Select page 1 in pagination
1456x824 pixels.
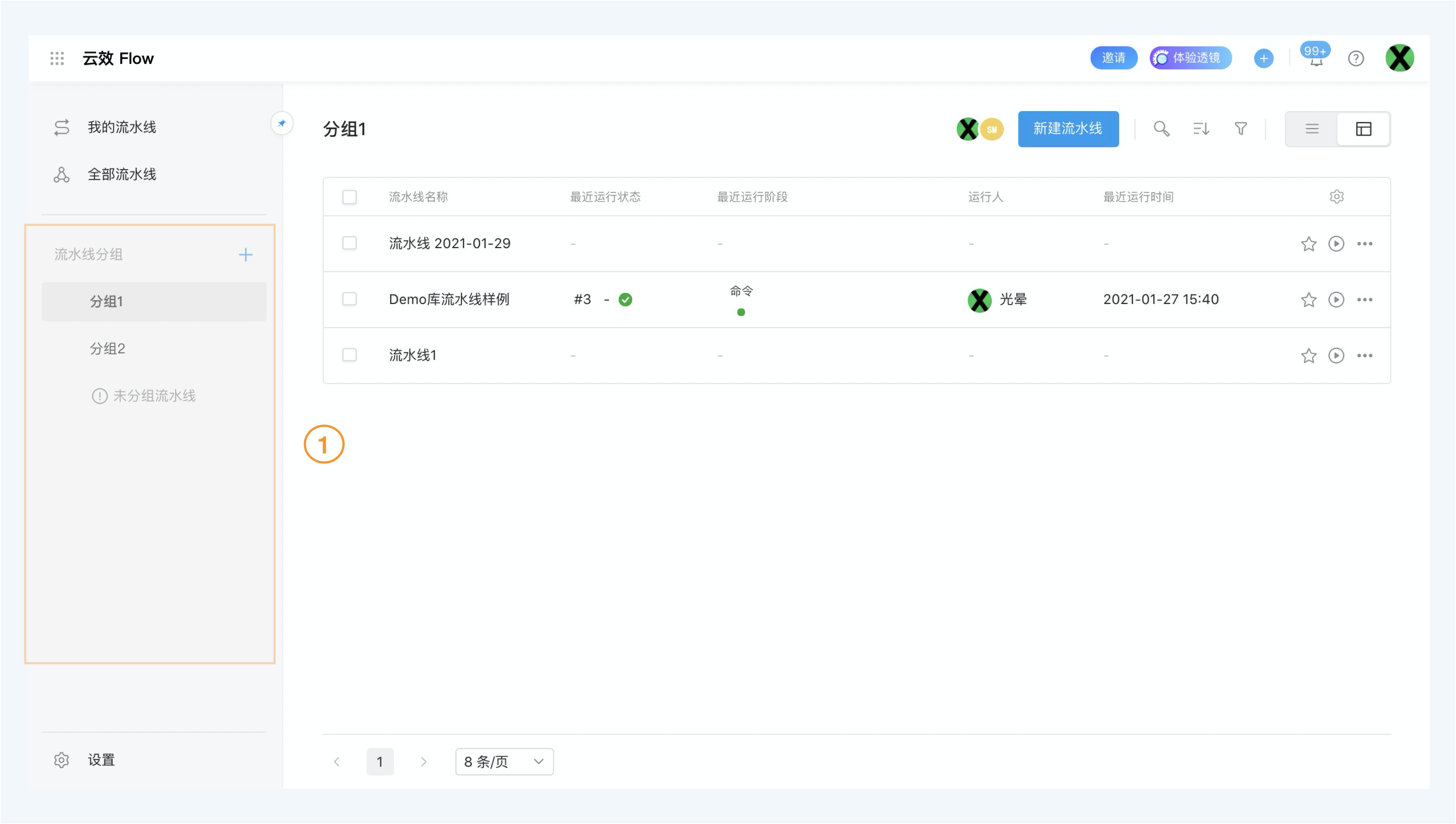point(380,761)
